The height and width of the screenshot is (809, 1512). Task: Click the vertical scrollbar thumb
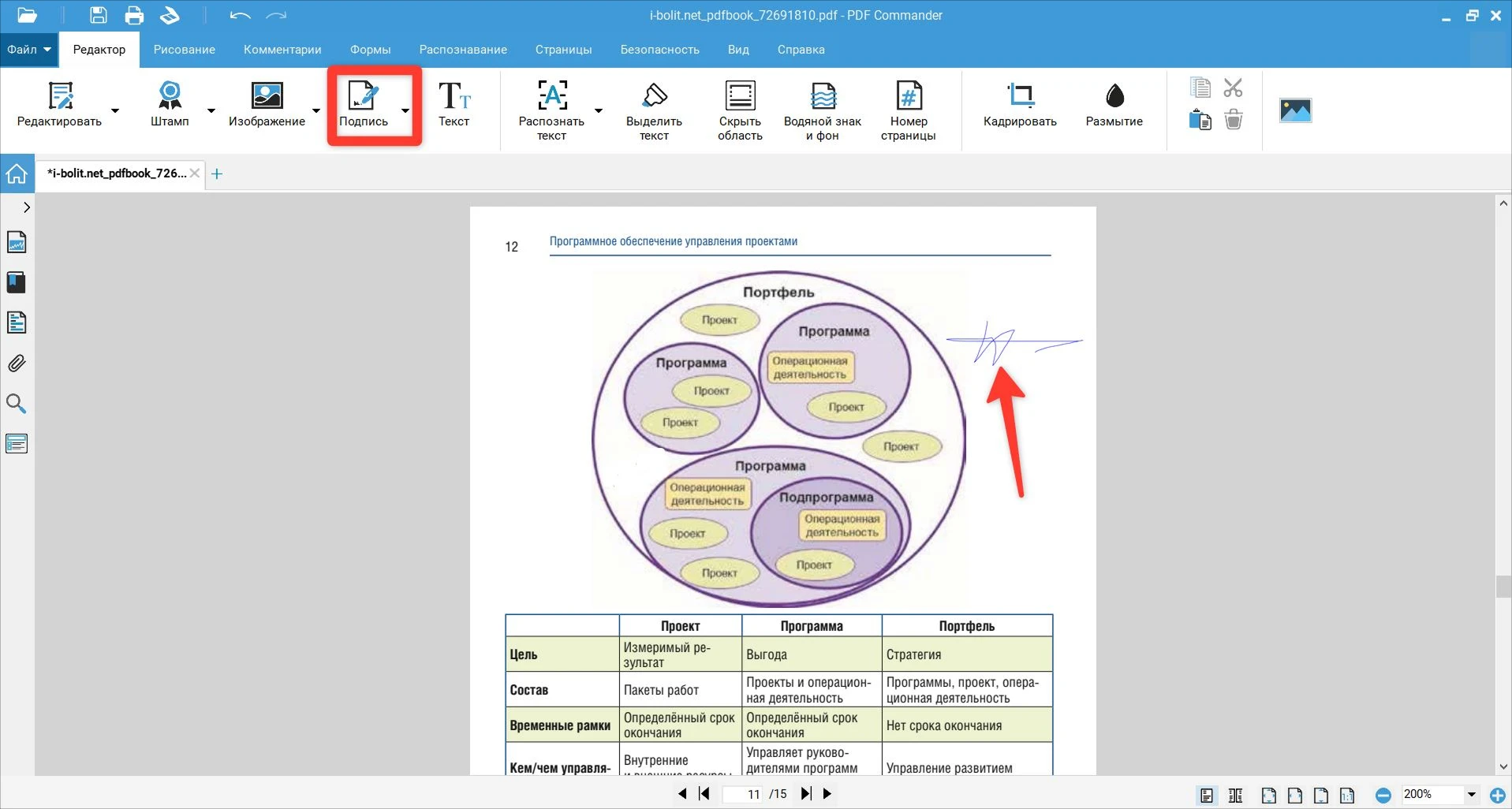point(1503,587)
